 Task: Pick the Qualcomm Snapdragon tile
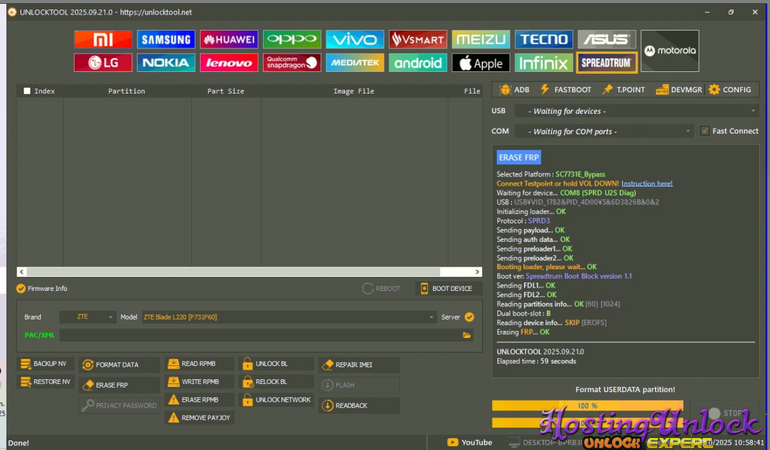292,63
